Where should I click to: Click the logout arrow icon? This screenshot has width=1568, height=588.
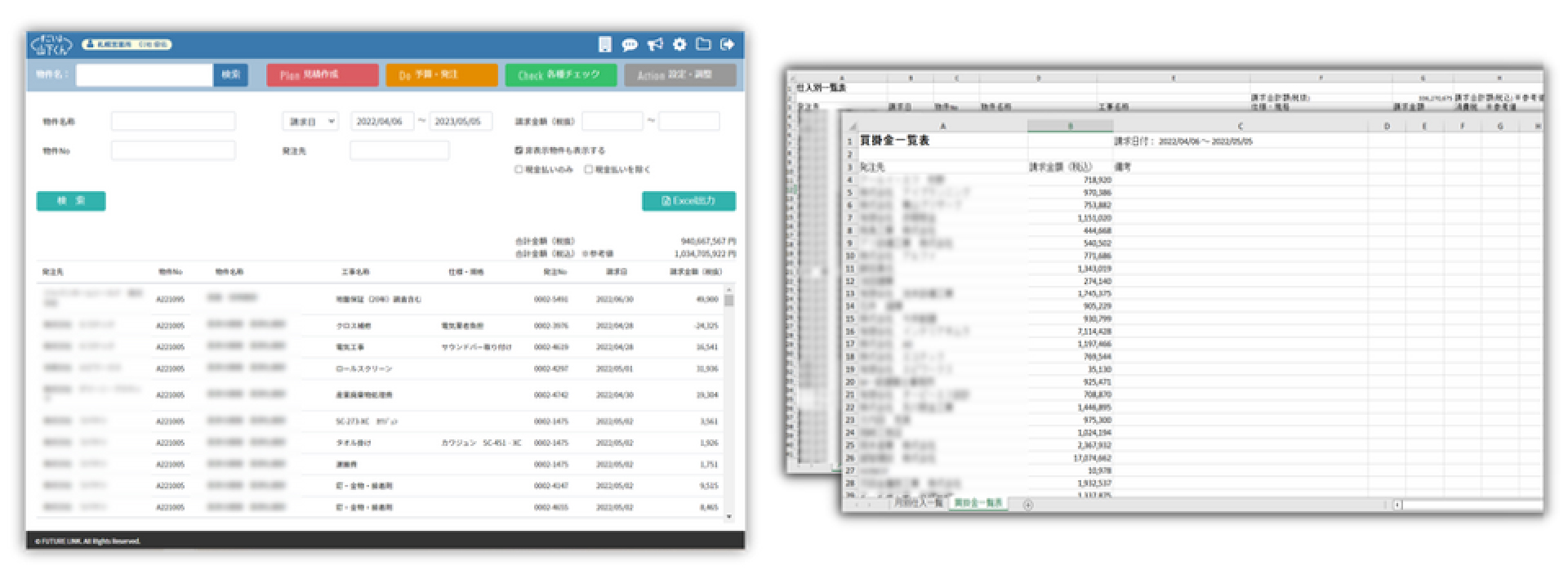click(728, 44)
